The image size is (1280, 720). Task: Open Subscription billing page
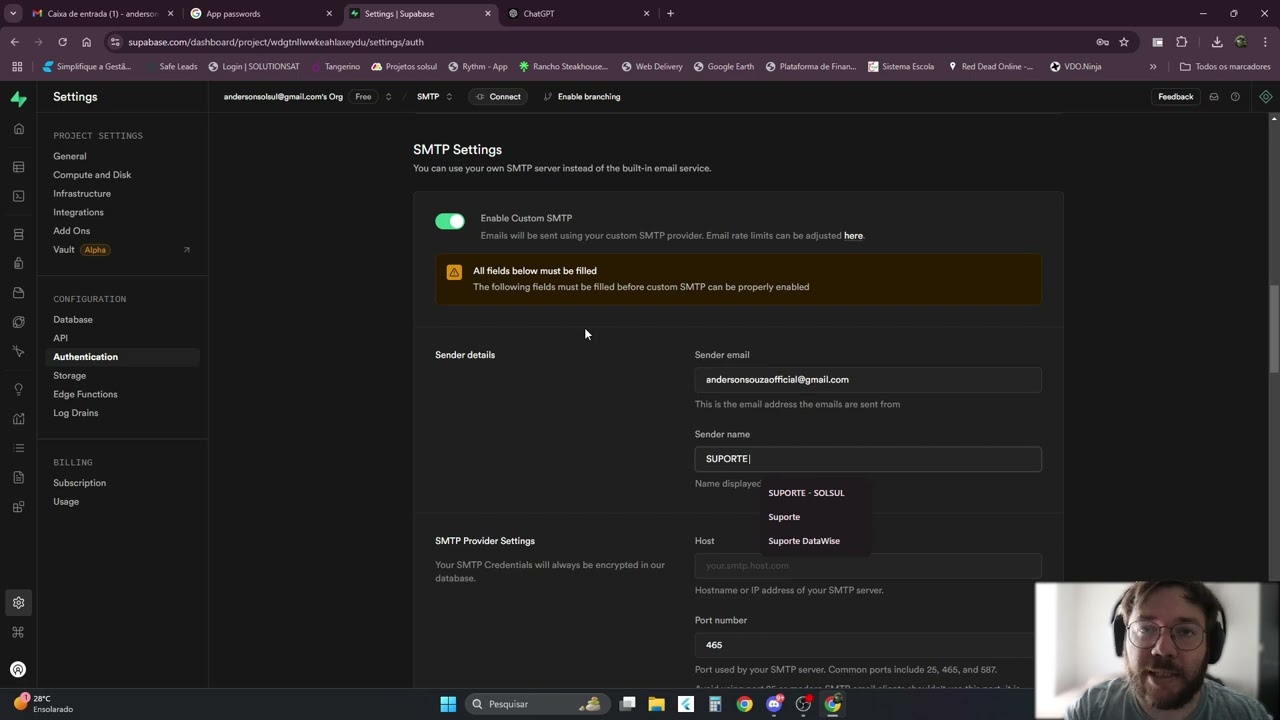(79, 483)
